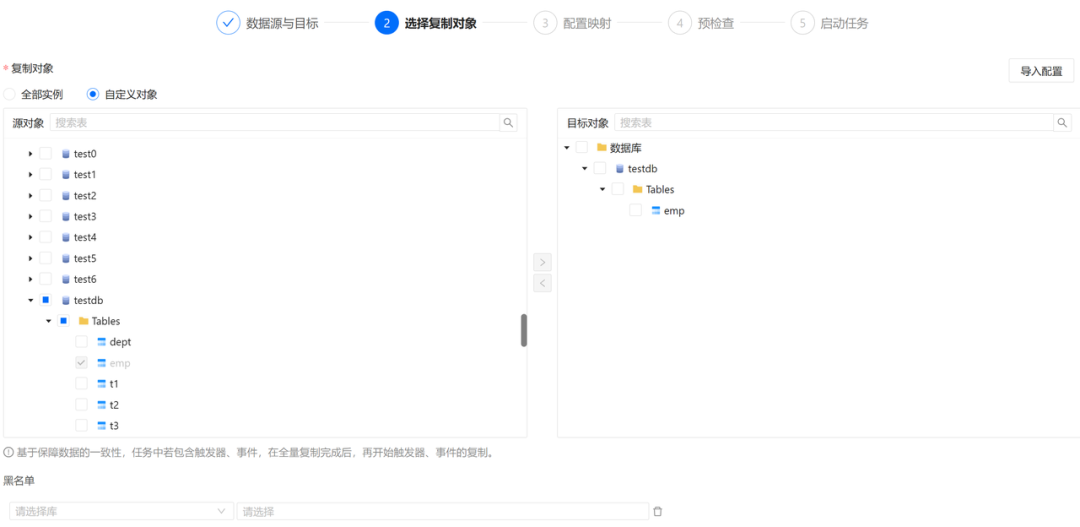Click move-left arrow between object panels
This screenshot has height=527, width=1080.
[x=542, y=283]
